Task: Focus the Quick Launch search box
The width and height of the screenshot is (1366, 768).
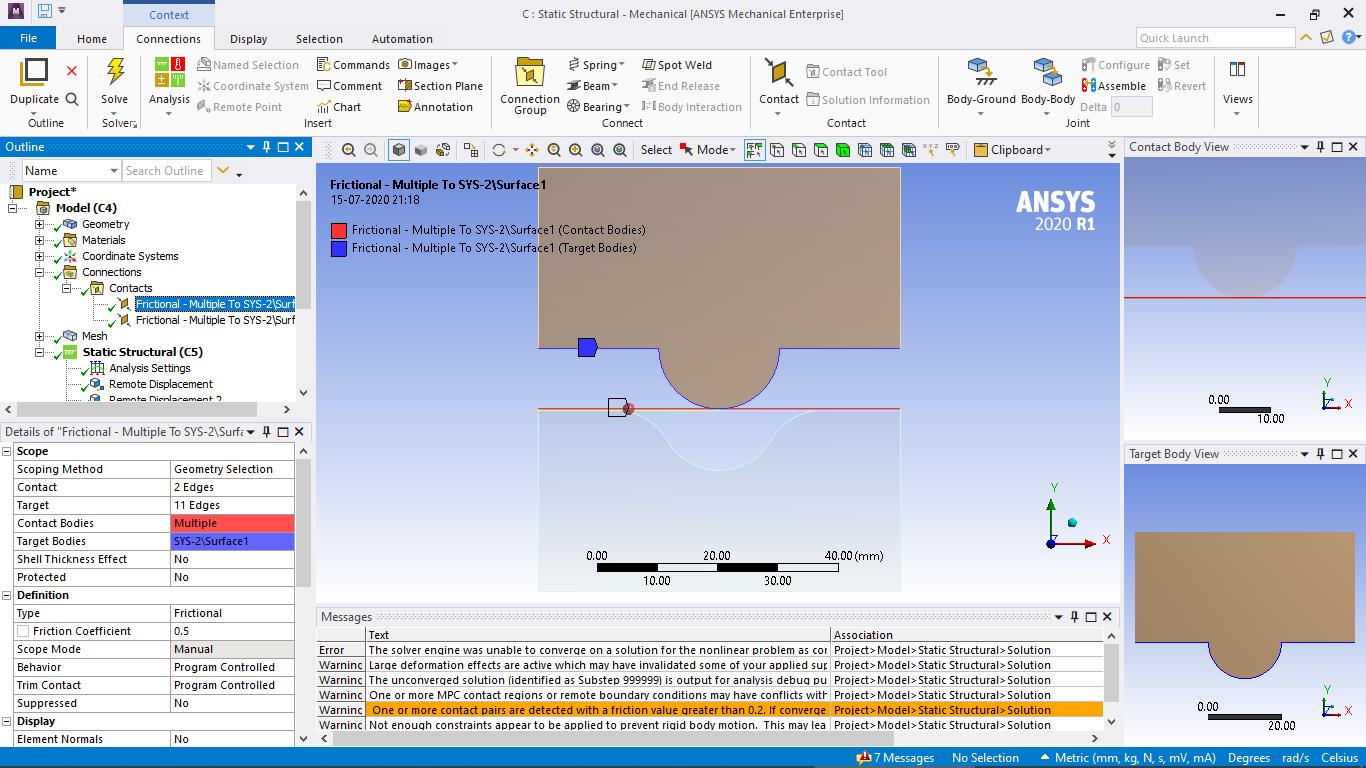Action: [x=1215, y=38]
